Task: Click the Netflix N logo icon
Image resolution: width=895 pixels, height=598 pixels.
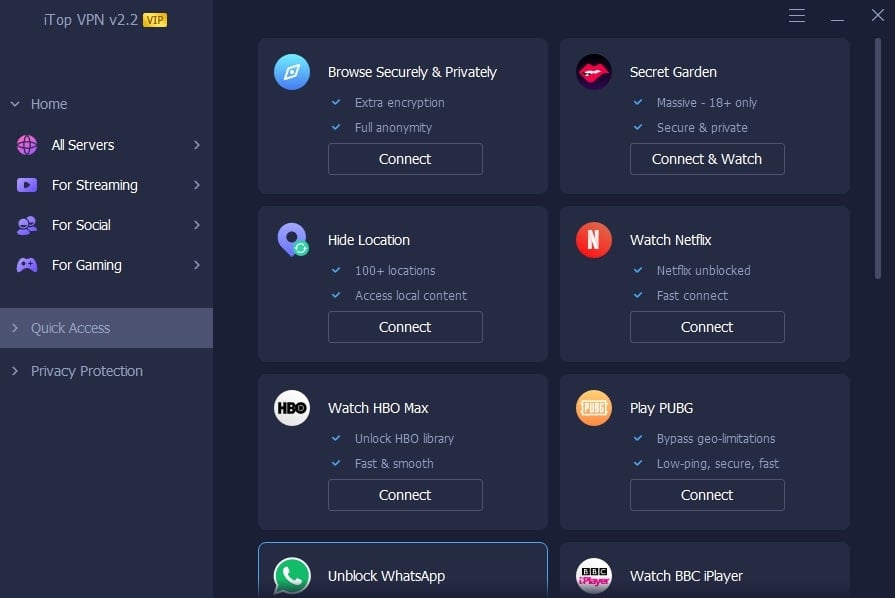Action: tap(594, 240)
